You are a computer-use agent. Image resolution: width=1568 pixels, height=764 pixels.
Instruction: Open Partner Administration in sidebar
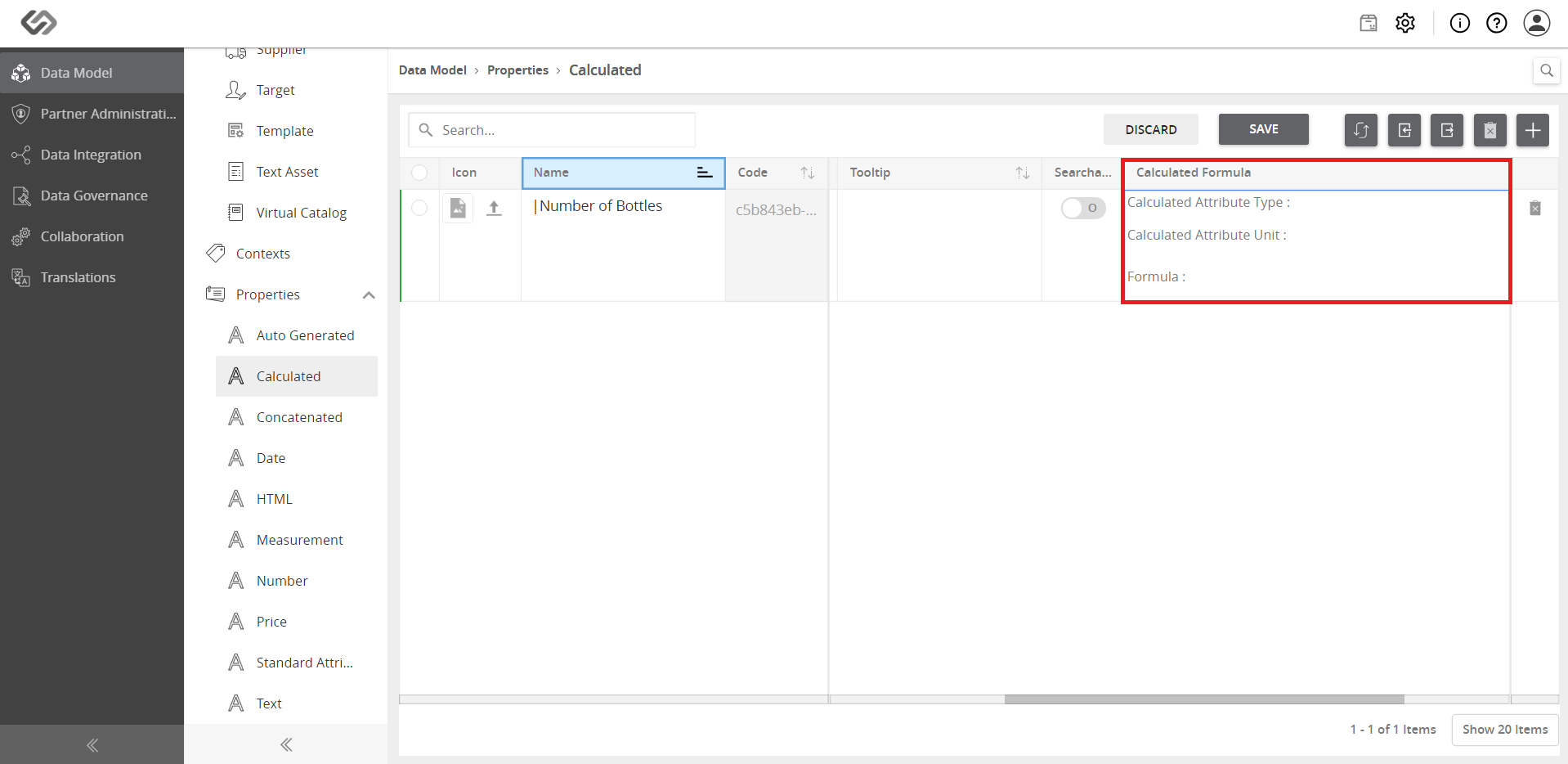(92, 114)
